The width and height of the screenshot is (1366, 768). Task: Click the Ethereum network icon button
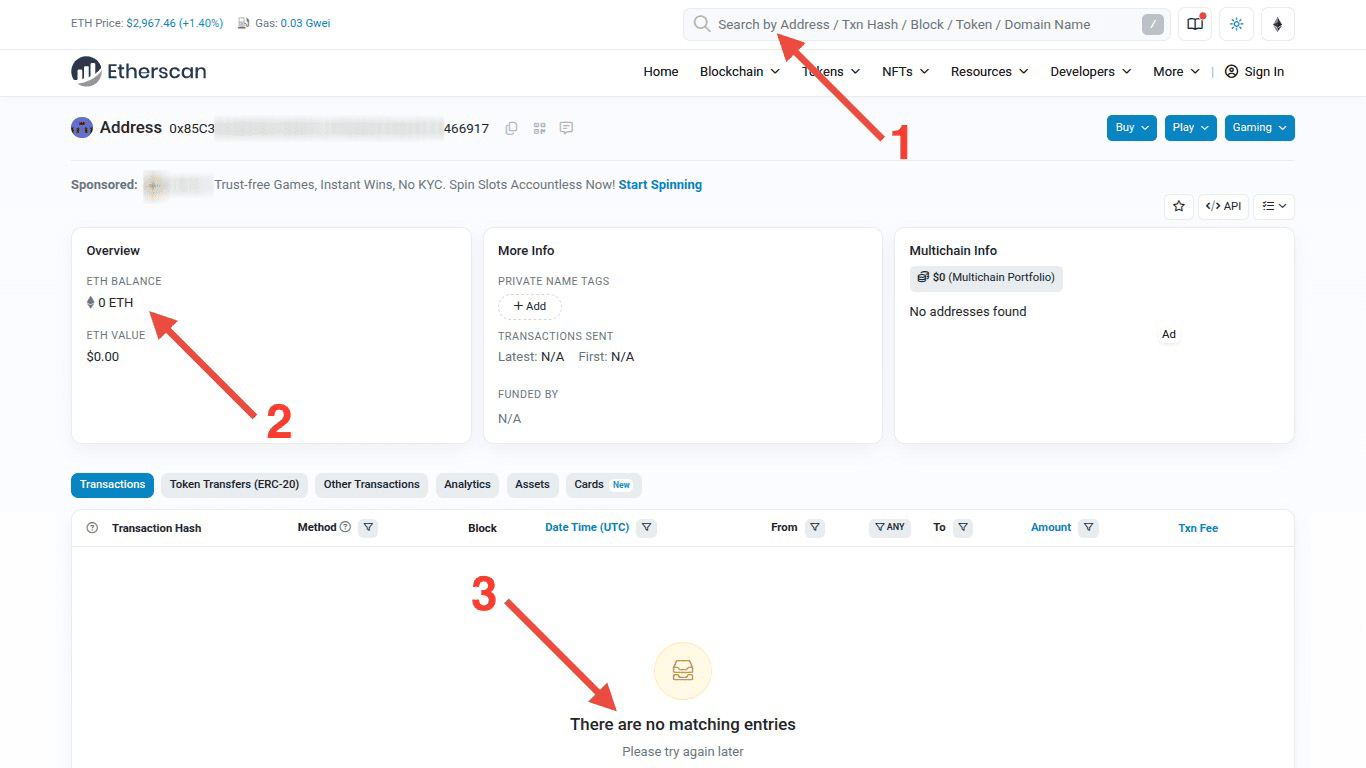[x=1278, y=25]
